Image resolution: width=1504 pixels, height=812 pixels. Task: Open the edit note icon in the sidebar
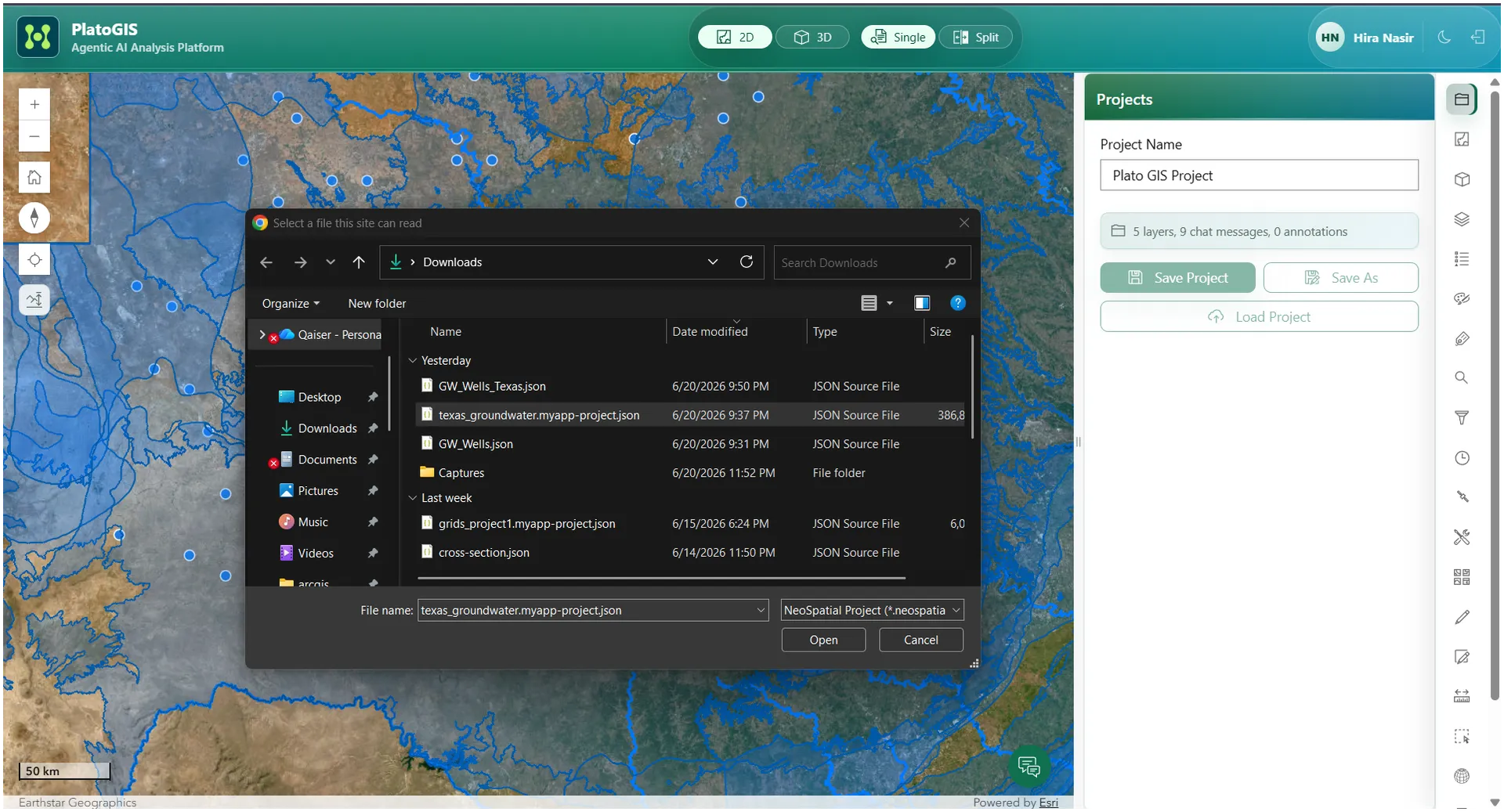[1462, 657]
